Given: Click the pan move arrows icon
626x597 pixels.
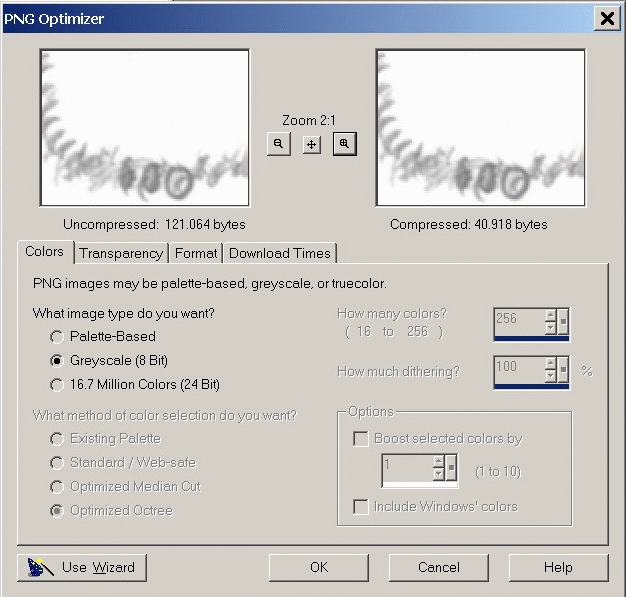Looking at the screenshot, I should (x=312, y=144).
